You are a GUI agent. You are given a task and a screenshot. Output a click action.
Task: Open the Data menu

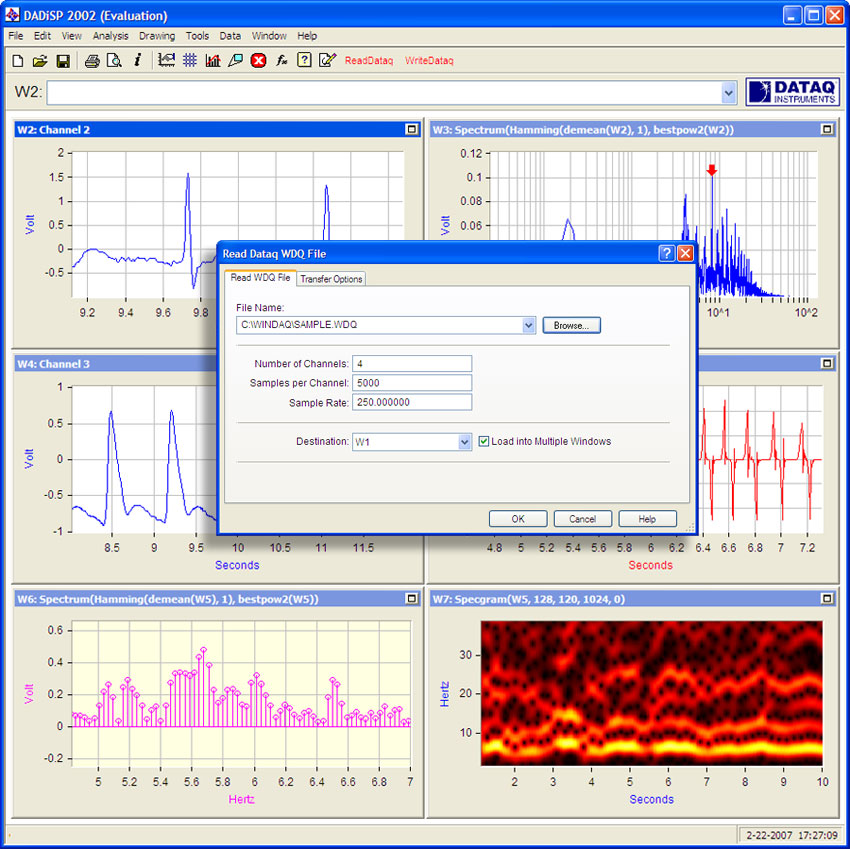coord(230,36)
